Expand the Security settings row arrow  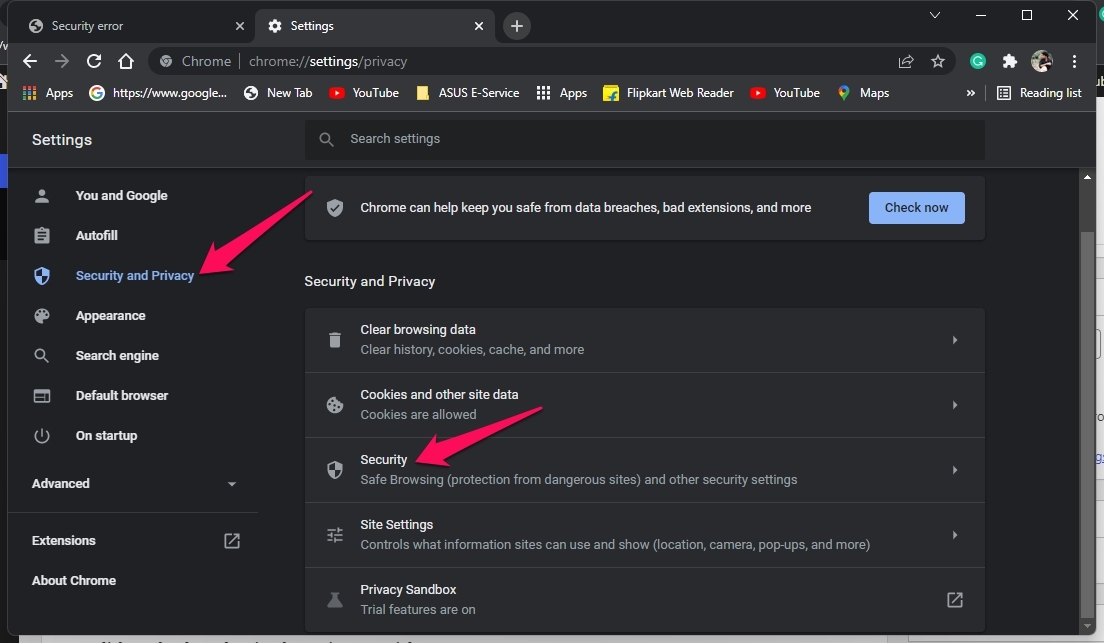954,470
